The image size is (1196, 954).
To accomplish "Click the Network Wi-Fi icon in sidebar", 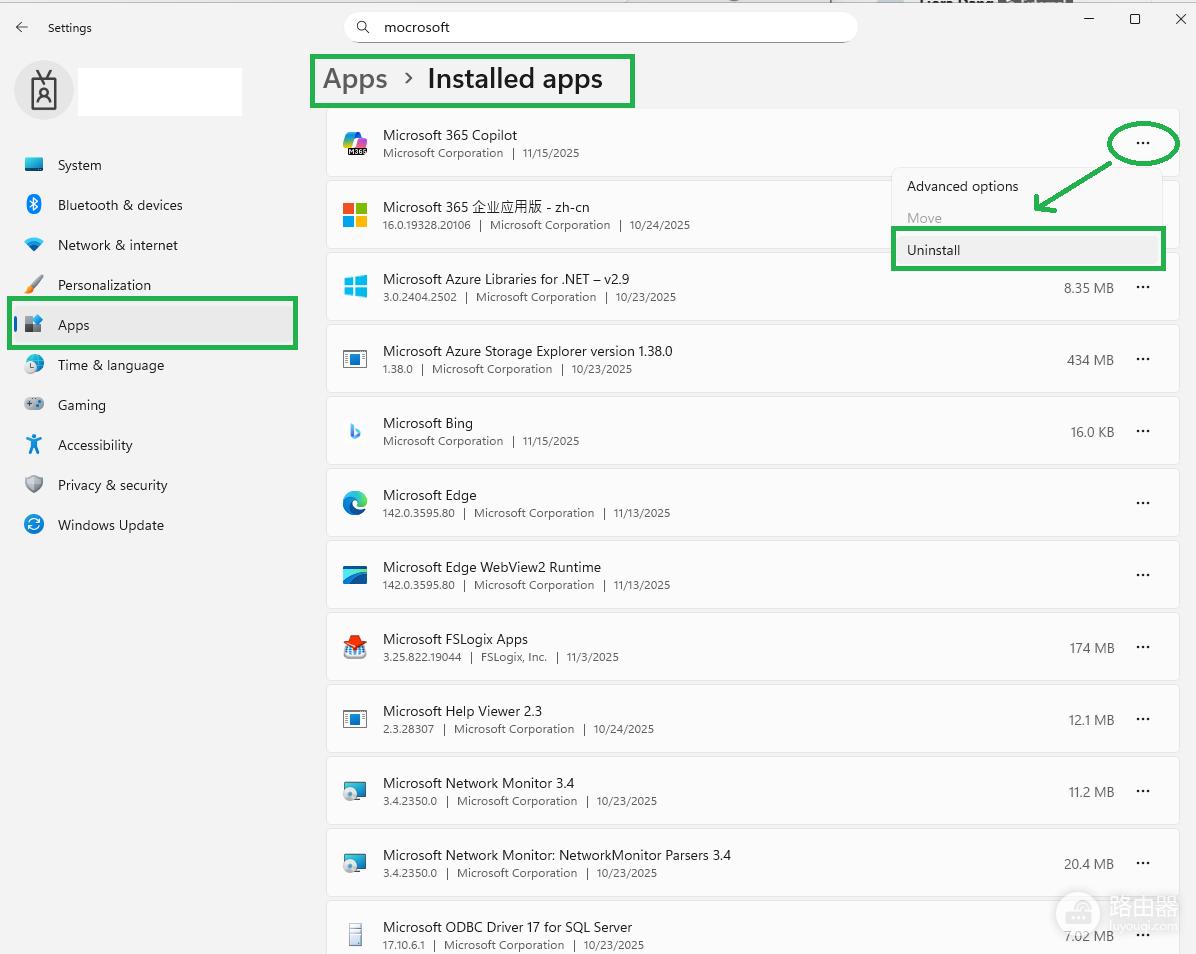I will point(34,245).
